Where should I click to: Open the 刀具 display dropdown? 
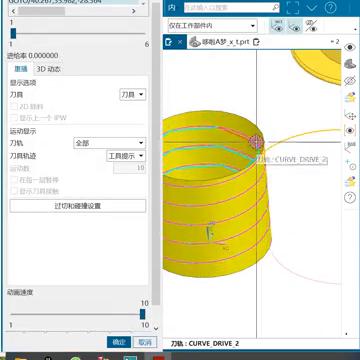coord(133,95)
